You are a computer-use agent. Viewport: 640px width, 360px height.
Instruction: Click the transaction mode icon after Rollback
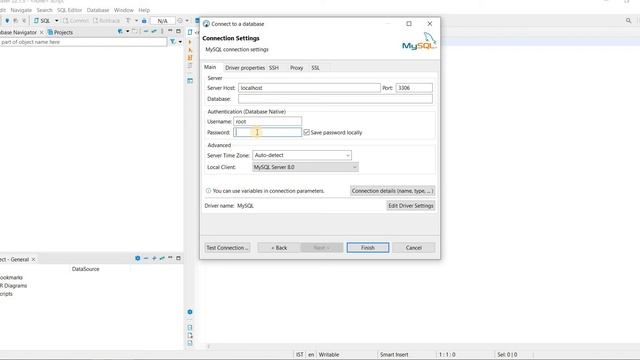(128, 20)
